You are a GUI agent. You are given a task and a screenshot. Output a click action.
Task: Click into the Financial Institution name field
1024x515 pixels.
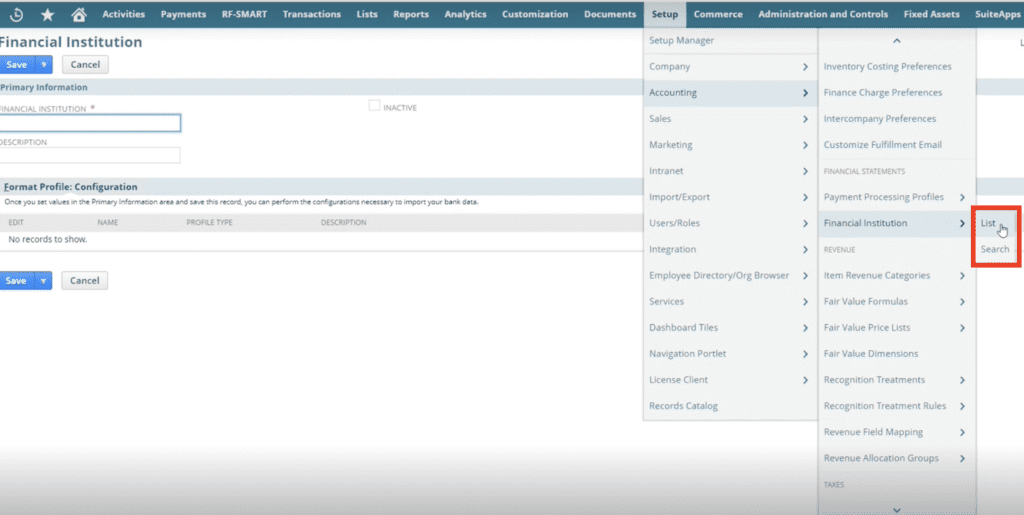coord(90,123)
